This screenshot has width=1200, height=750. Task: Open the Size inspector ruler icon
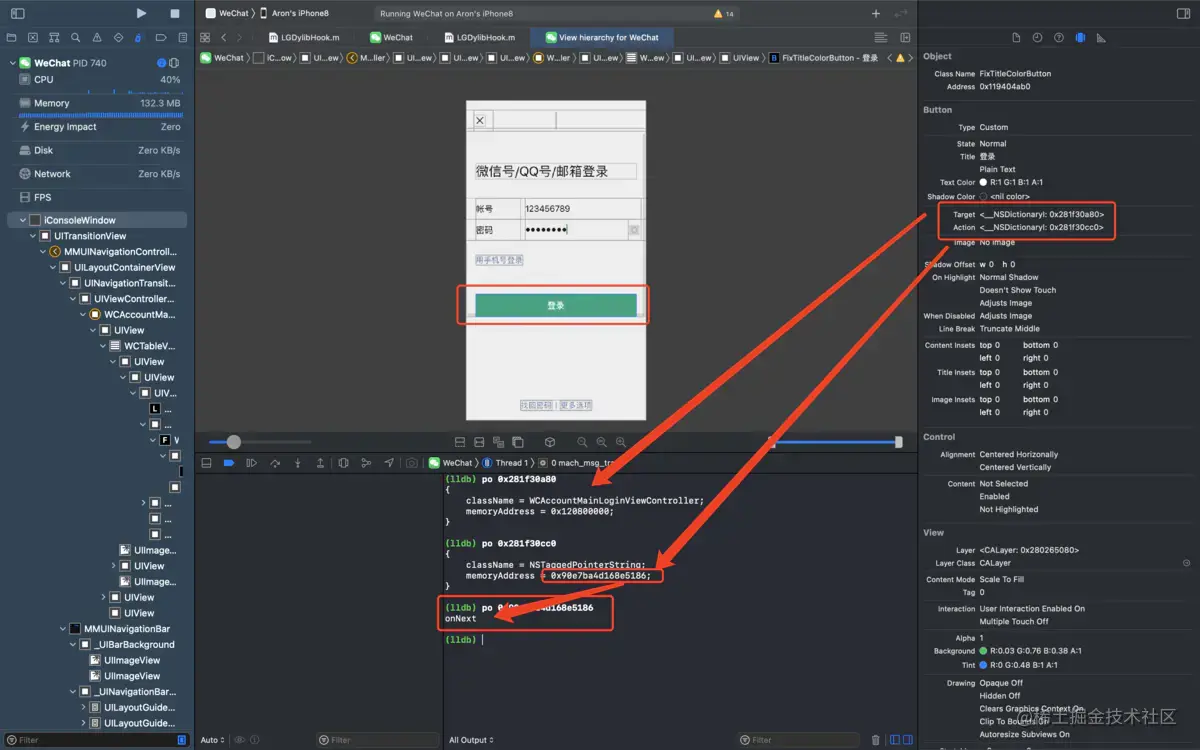coord(1101,37)
